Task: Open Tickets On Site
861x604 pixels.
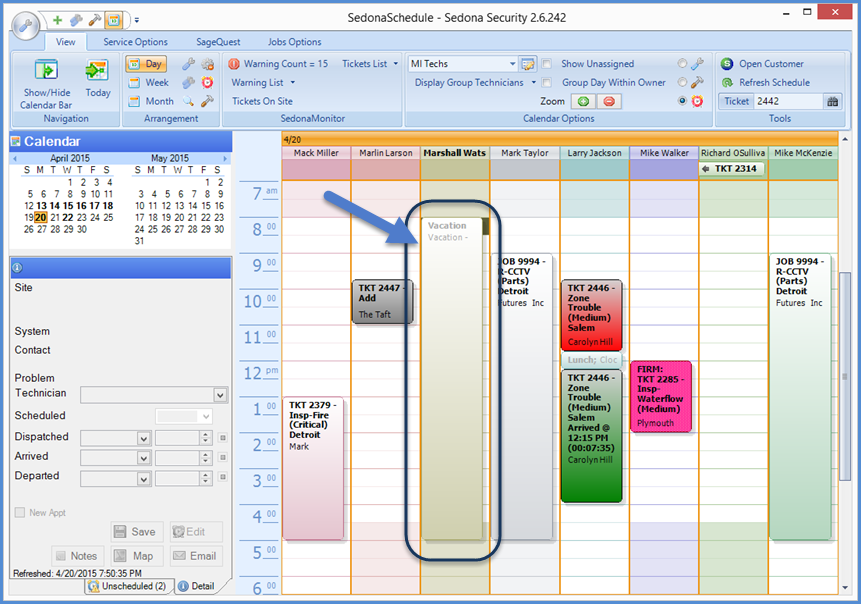Action: (262, 102)
